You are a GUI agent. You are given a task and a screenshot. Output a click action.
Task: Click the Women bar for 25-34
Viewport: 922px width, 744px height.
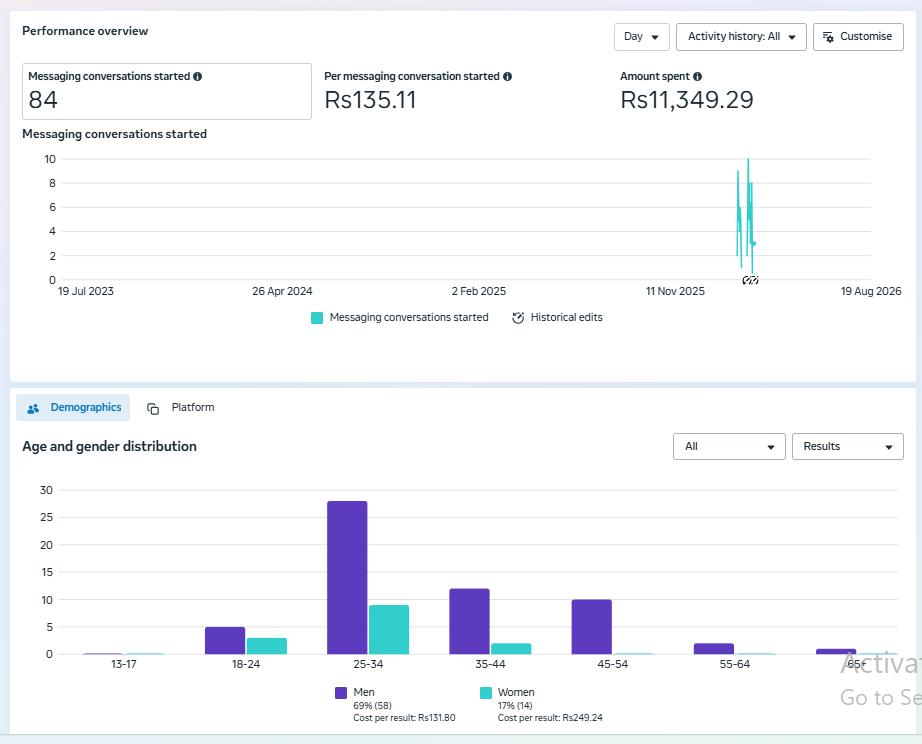[x=389, y=629]
